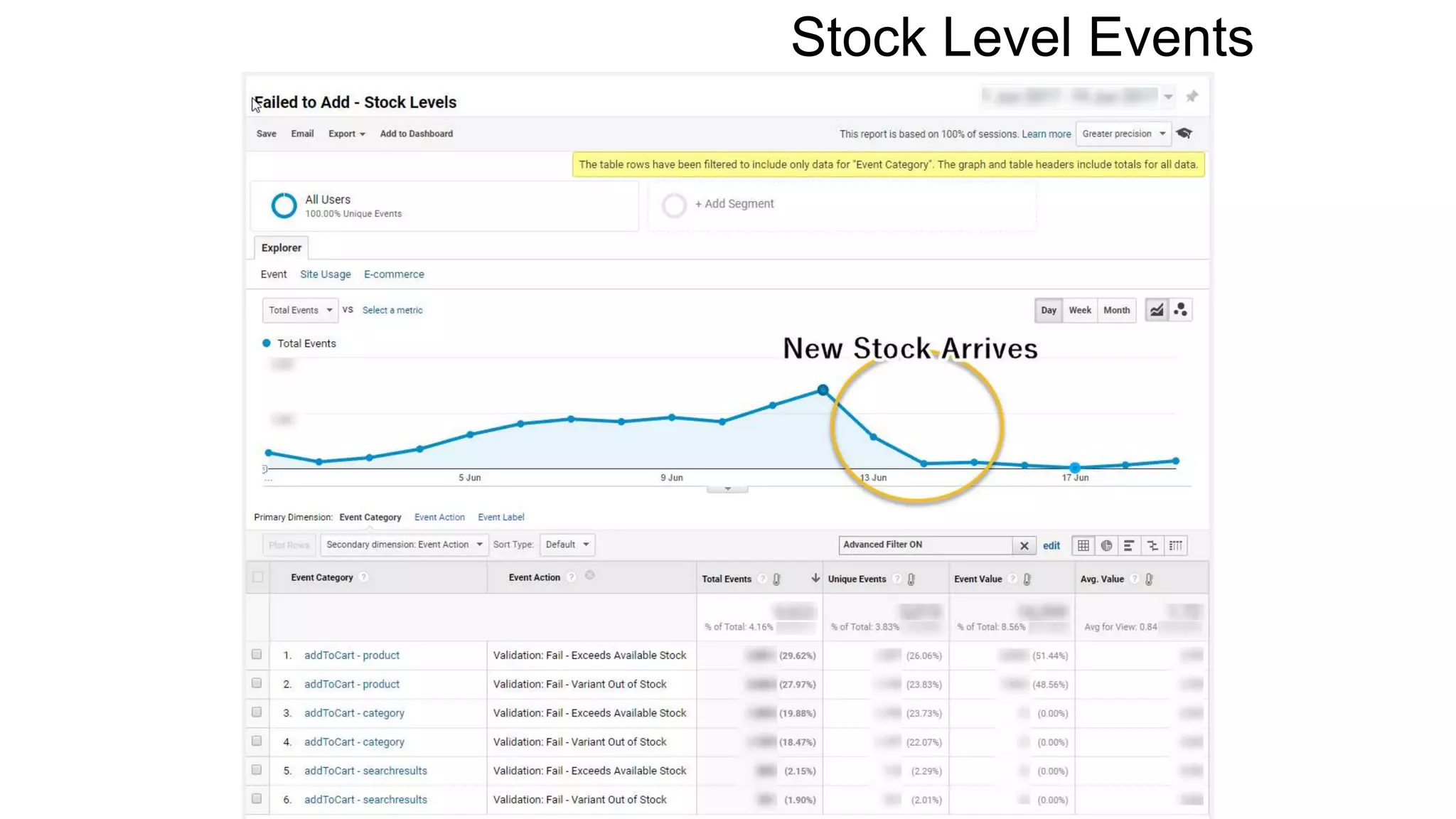Check row 5 addToCart - searchresults checkbox
The image size is (1456, 819).
click(x=257, y=770)
